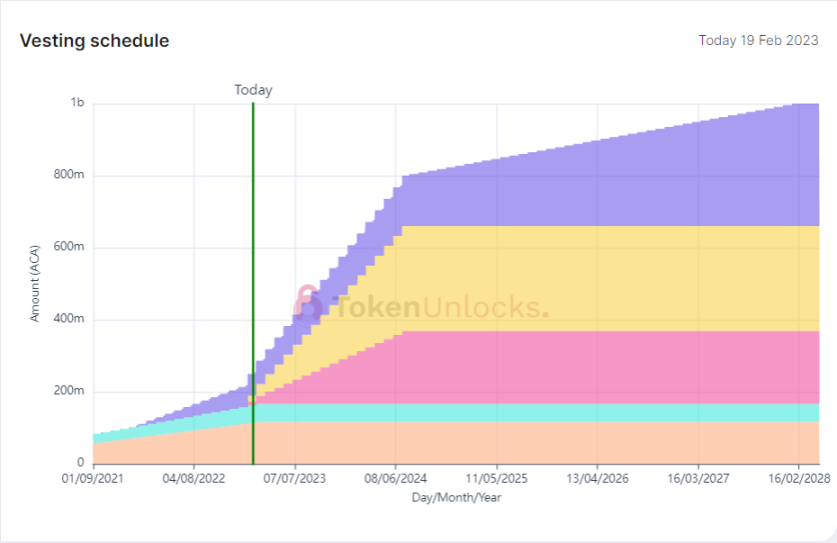The image size is (837, 543).
Task: Click the teal band of the chart
Action: pos(600,411)
